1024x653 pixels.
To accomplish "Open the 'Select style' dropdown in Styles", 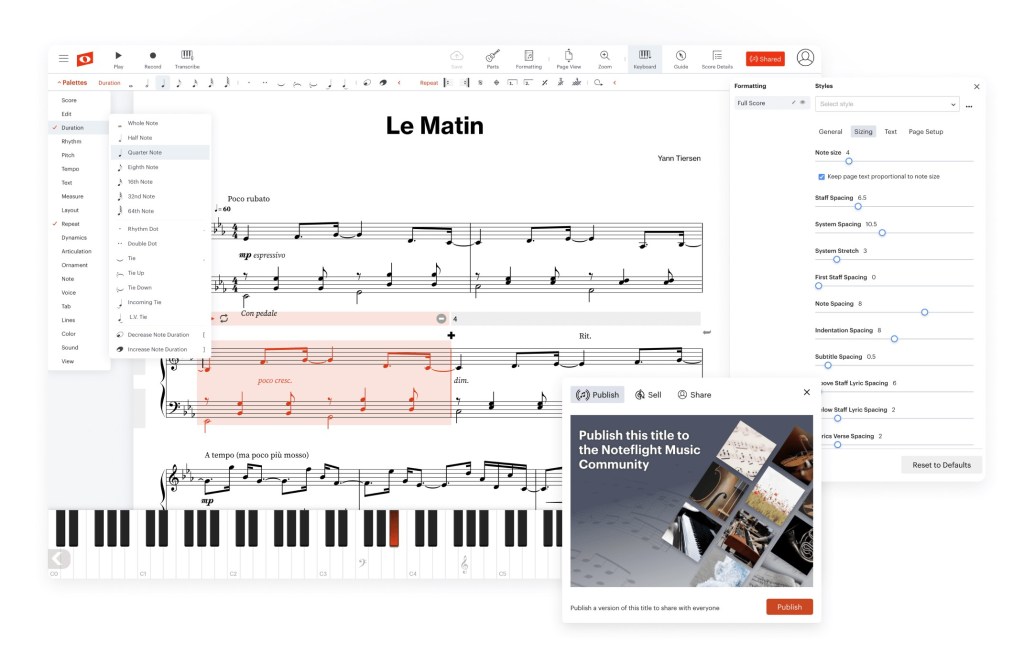I will 886,104.
